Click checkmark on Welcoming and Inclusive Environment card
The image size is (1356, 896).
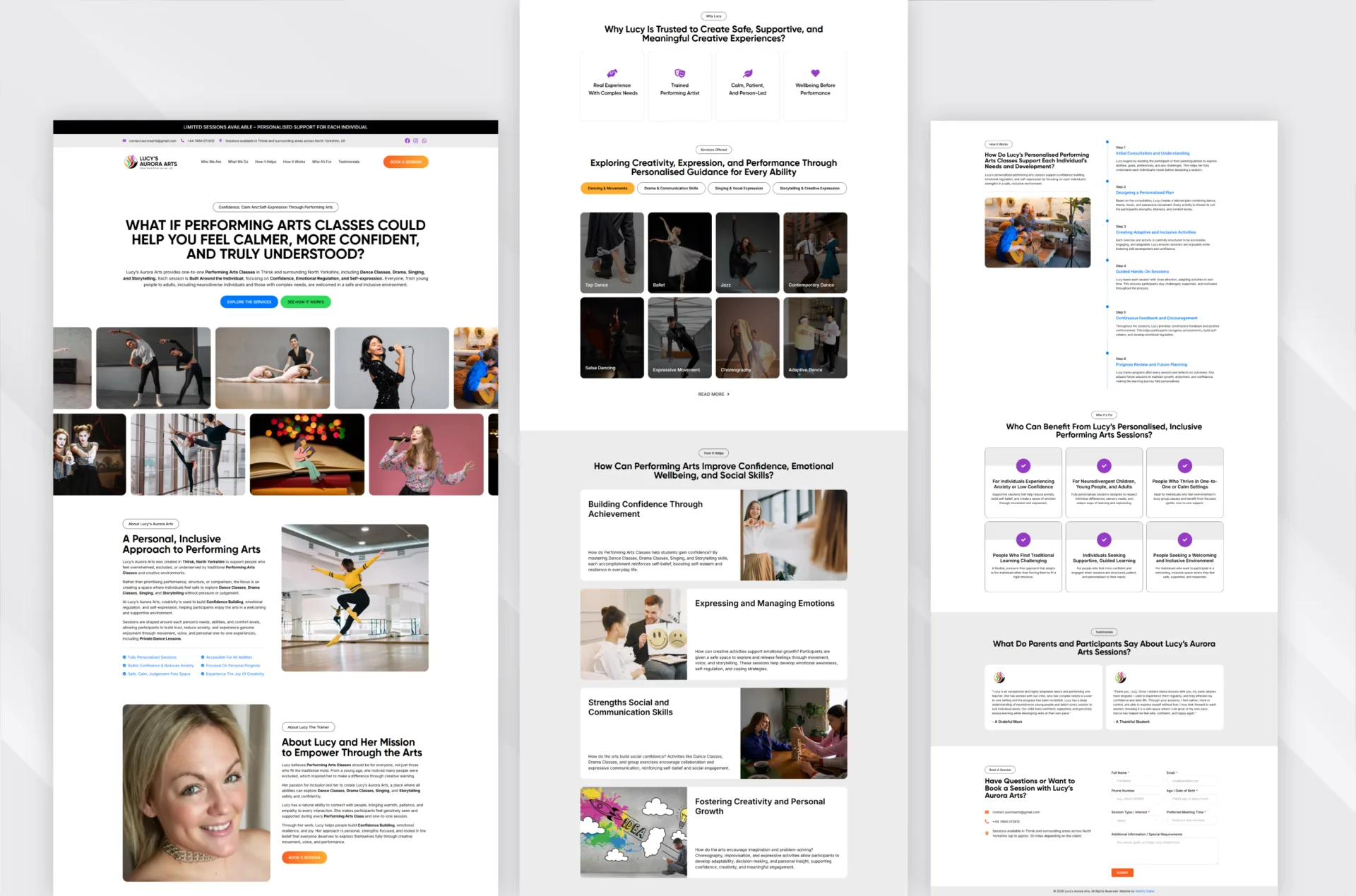click(1184, 539)
